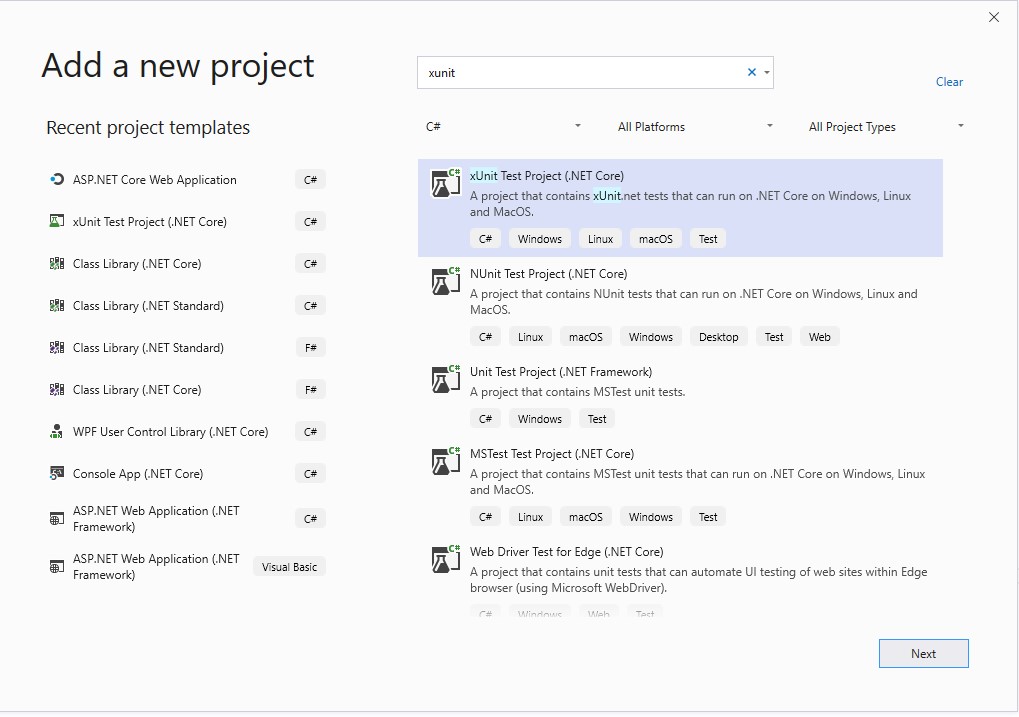Image resolution: width=1019 pixels, height=717 pixels.
Task: Click the Windows tag under xUnit Test Project
Action: (x=539, y=239)
